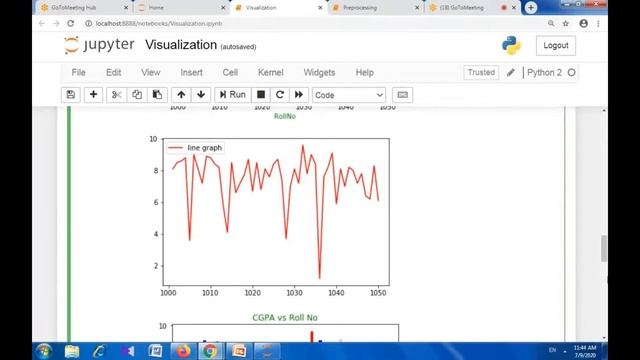
Task: Click the zoom magnifier icon in address bar
Action: (551, 24)
